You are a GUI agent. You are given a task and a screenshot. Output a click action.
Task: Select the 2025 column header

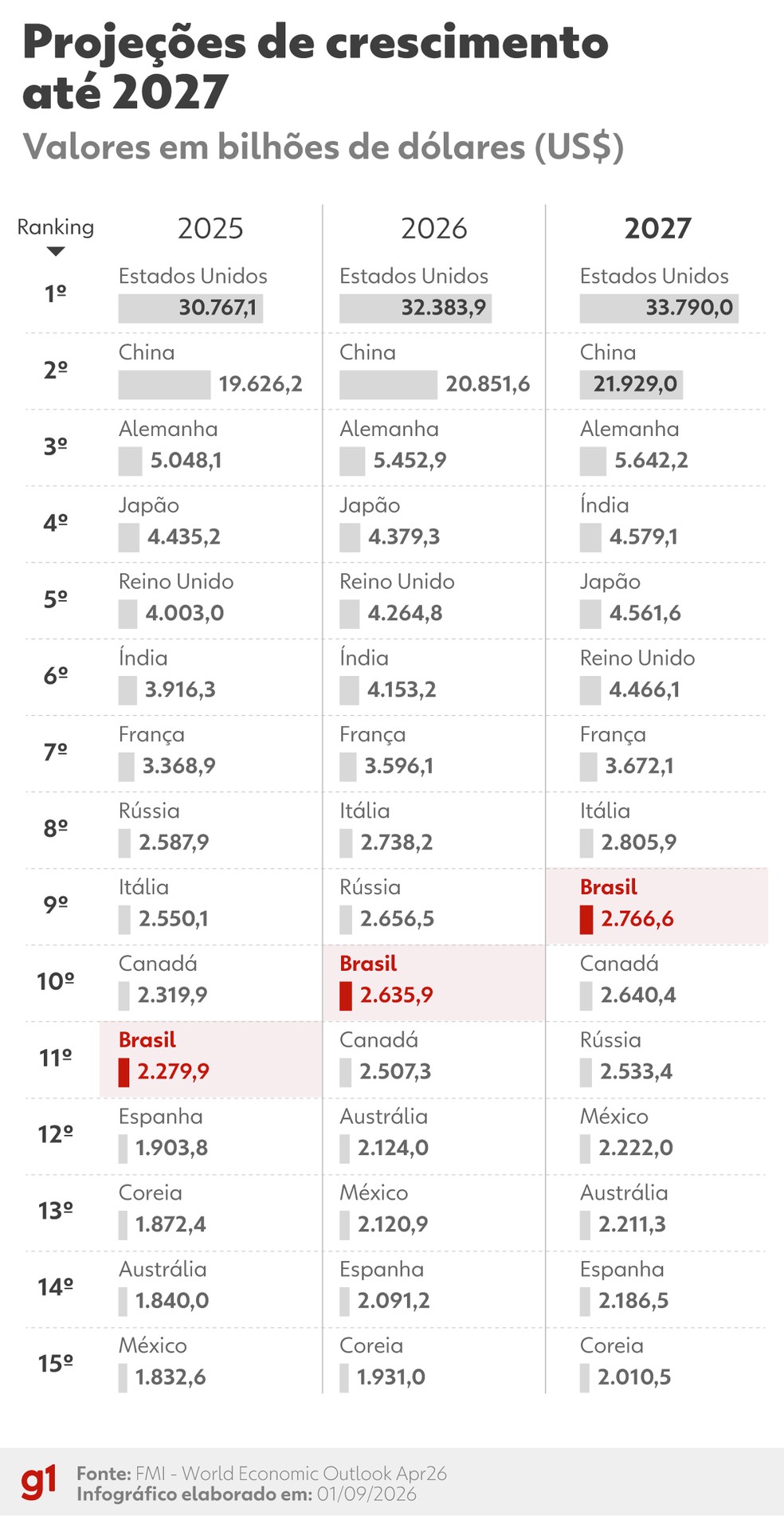(x=210, y=229)
